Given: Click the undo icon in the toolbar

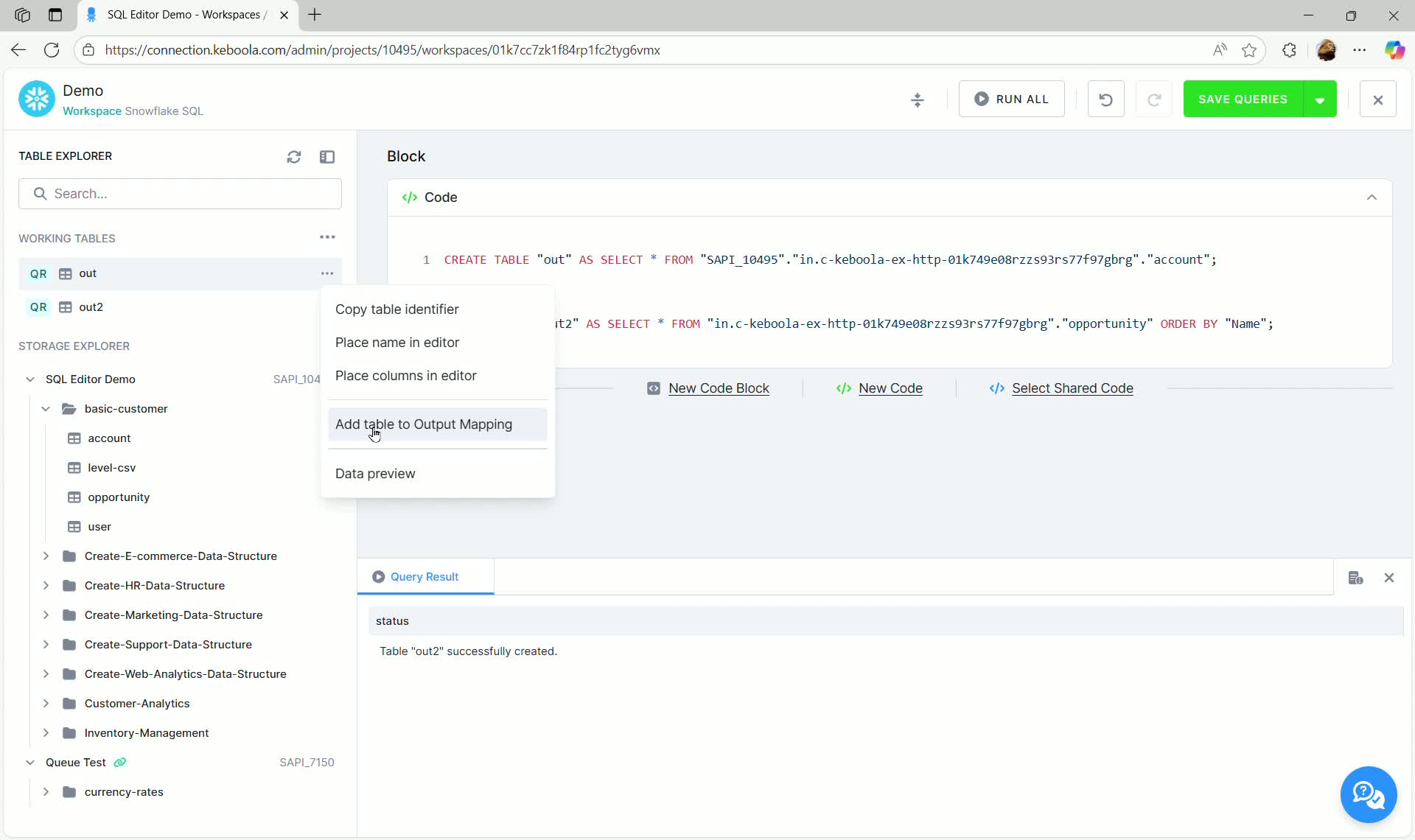Looking at the screenshot, I should click(x=1105, y=99).
